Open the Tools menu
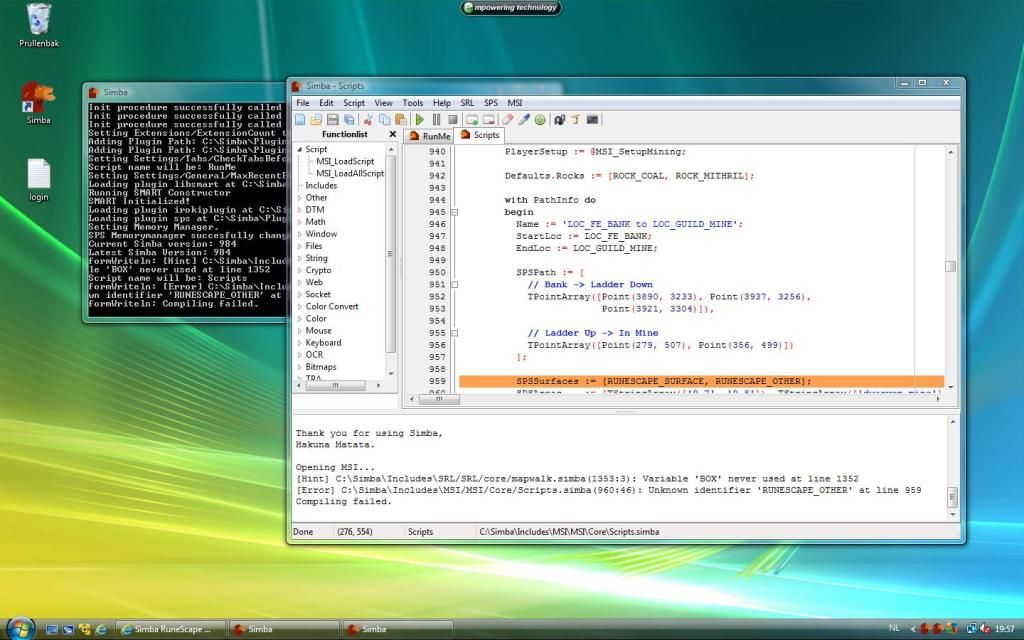The height and width of the screenshot is (640, 1024). click(412, 103)
